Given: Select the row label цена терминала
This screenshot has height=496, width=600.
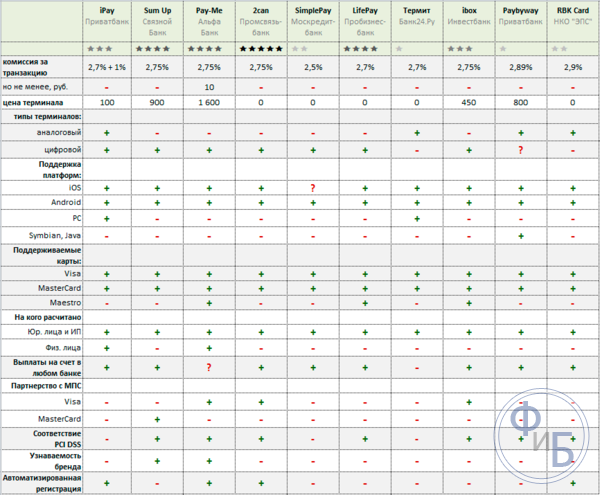Looking at the screenshot, I should point(33,103).
